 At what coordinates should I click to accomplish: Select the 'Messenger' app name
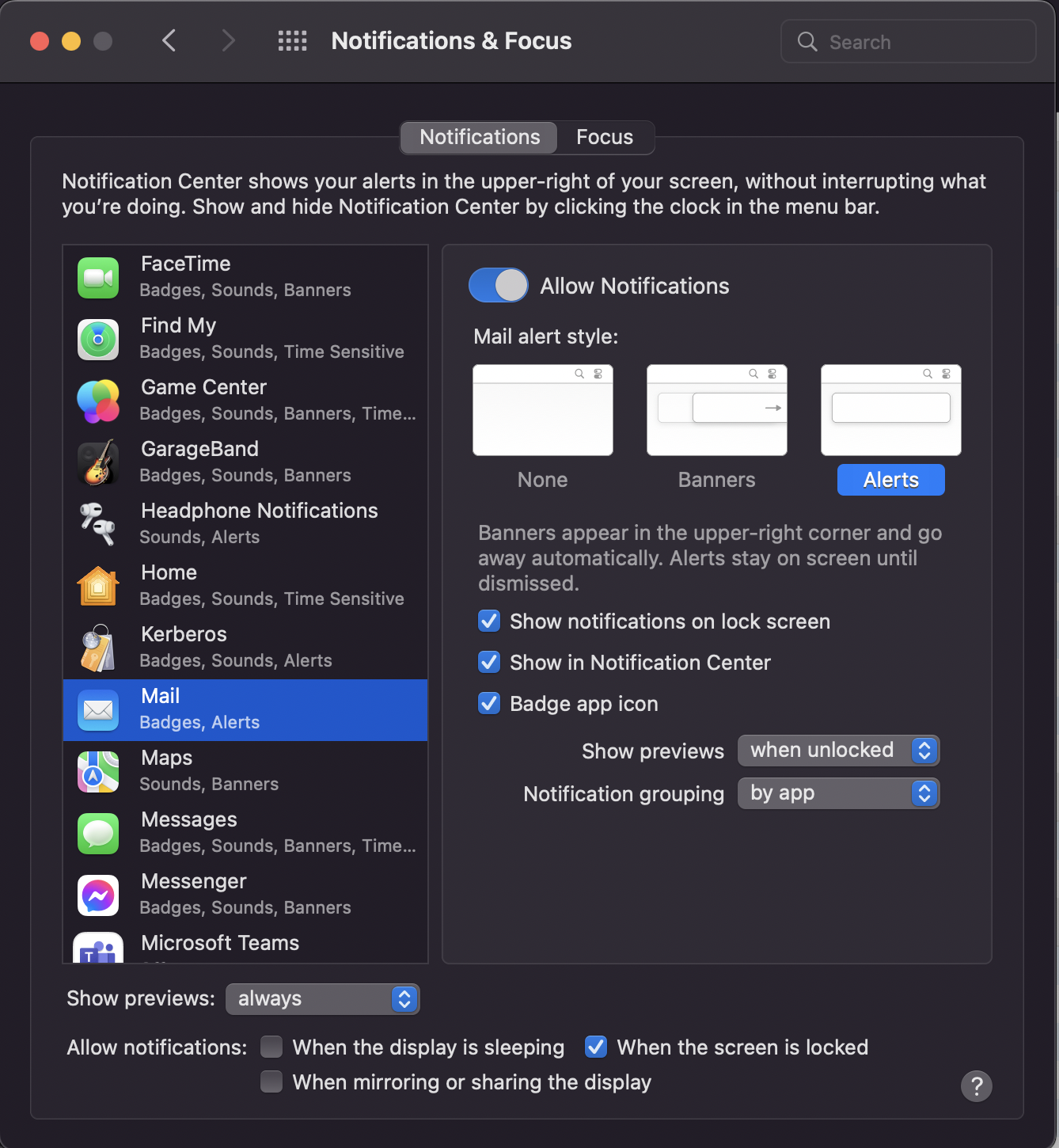194,881
